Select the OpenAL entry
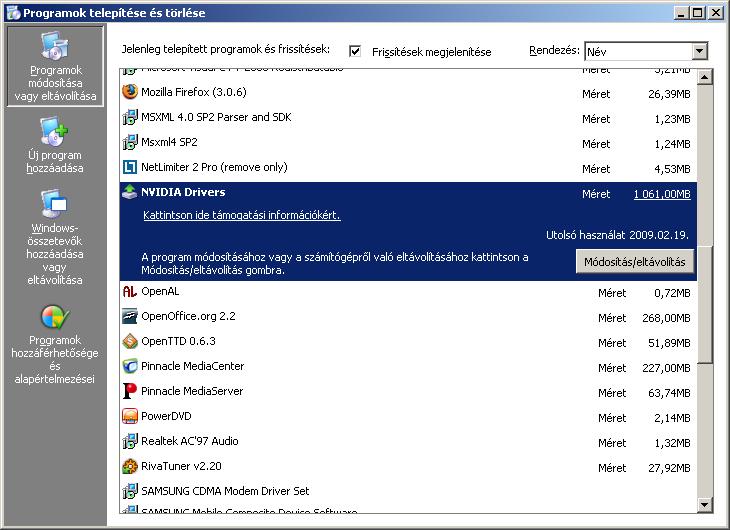Image resolution: width=730 pixels, height=530 pixels. (408, 292)
